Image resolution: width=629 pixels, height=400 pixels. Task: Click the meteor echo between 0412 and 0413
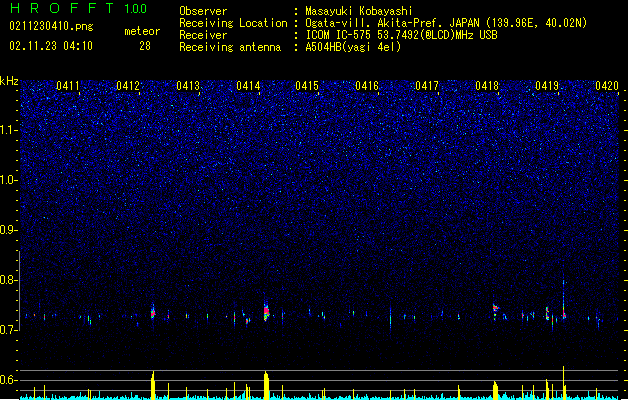pyautogui.click(x=153, y=312)
